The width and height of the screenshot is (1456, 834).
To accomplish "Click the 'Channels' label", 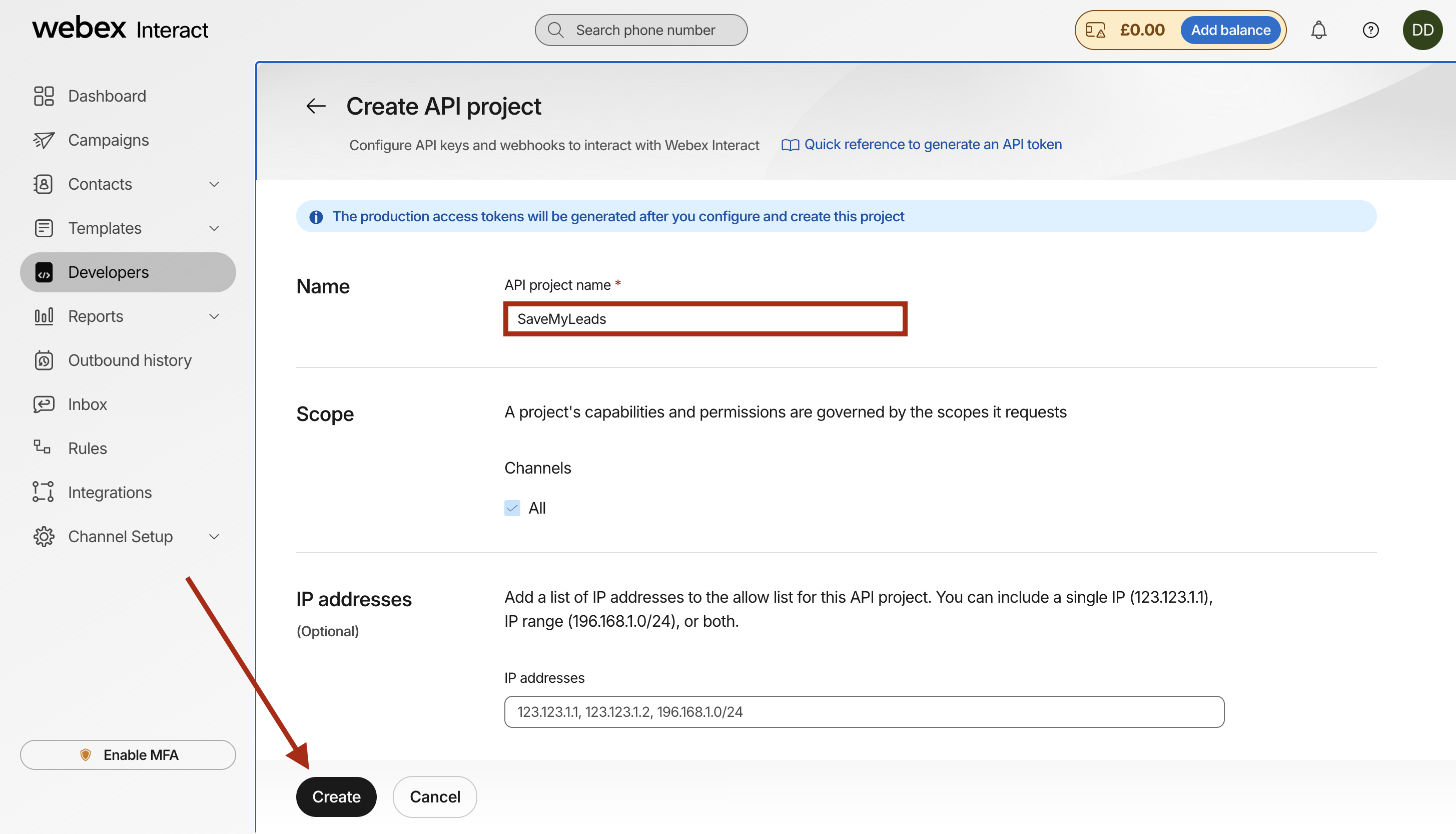I will [537, 468].
